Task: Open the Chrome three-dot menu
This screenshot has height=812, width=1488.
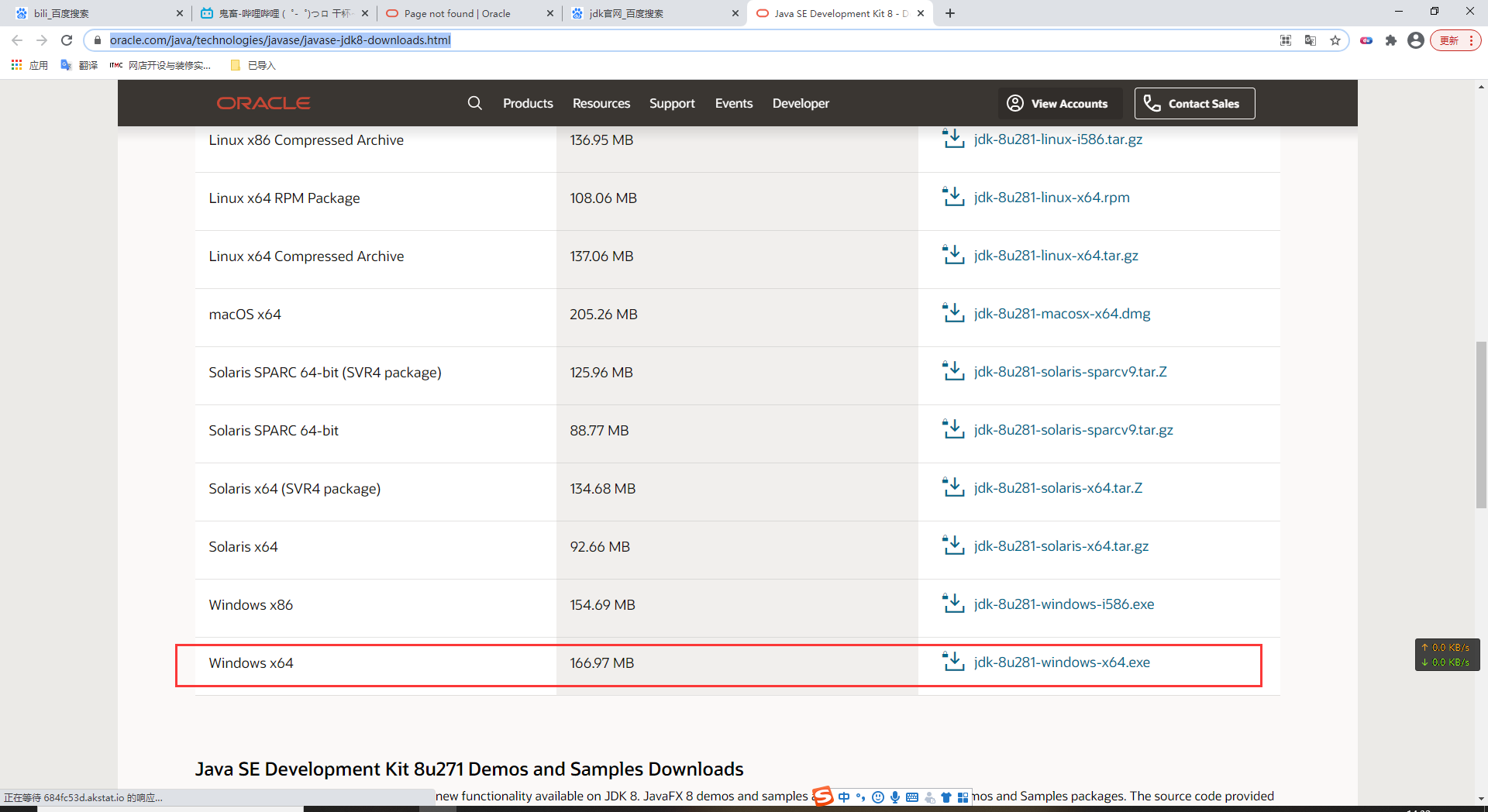Action: pos(1471,40)
